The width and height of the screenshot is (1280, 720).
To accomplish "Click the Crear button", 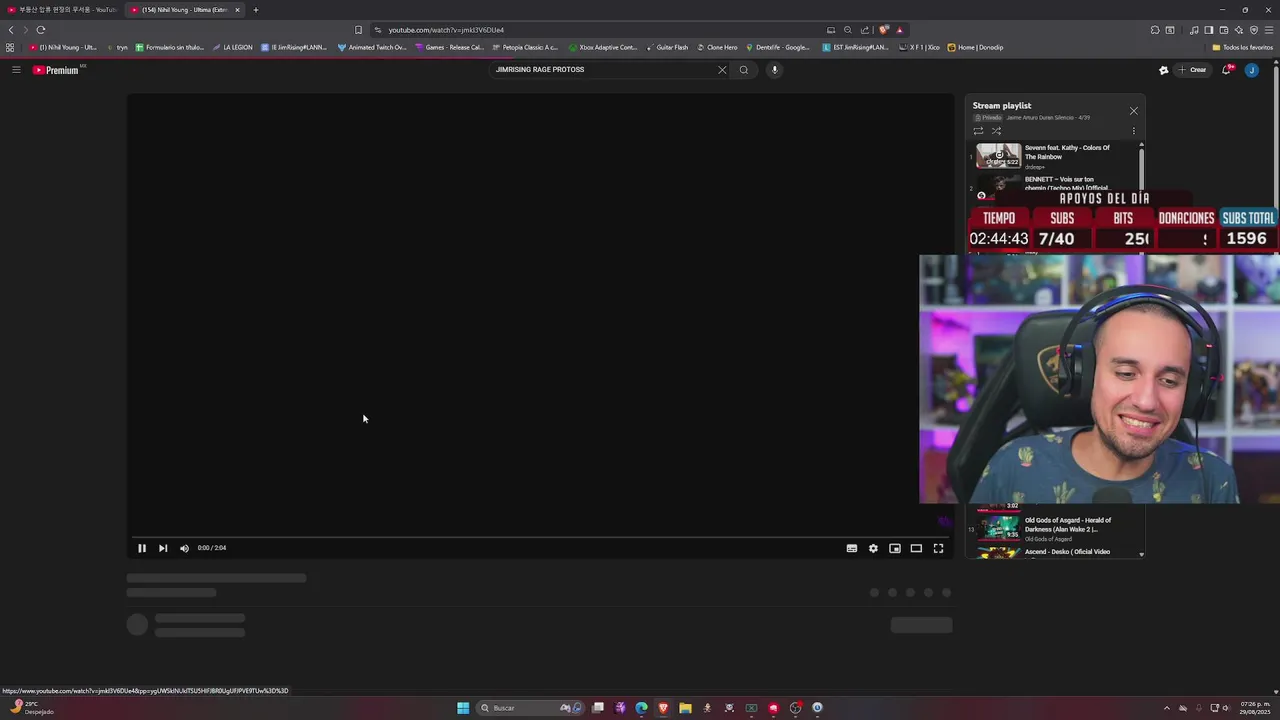I will [1192, 70].
